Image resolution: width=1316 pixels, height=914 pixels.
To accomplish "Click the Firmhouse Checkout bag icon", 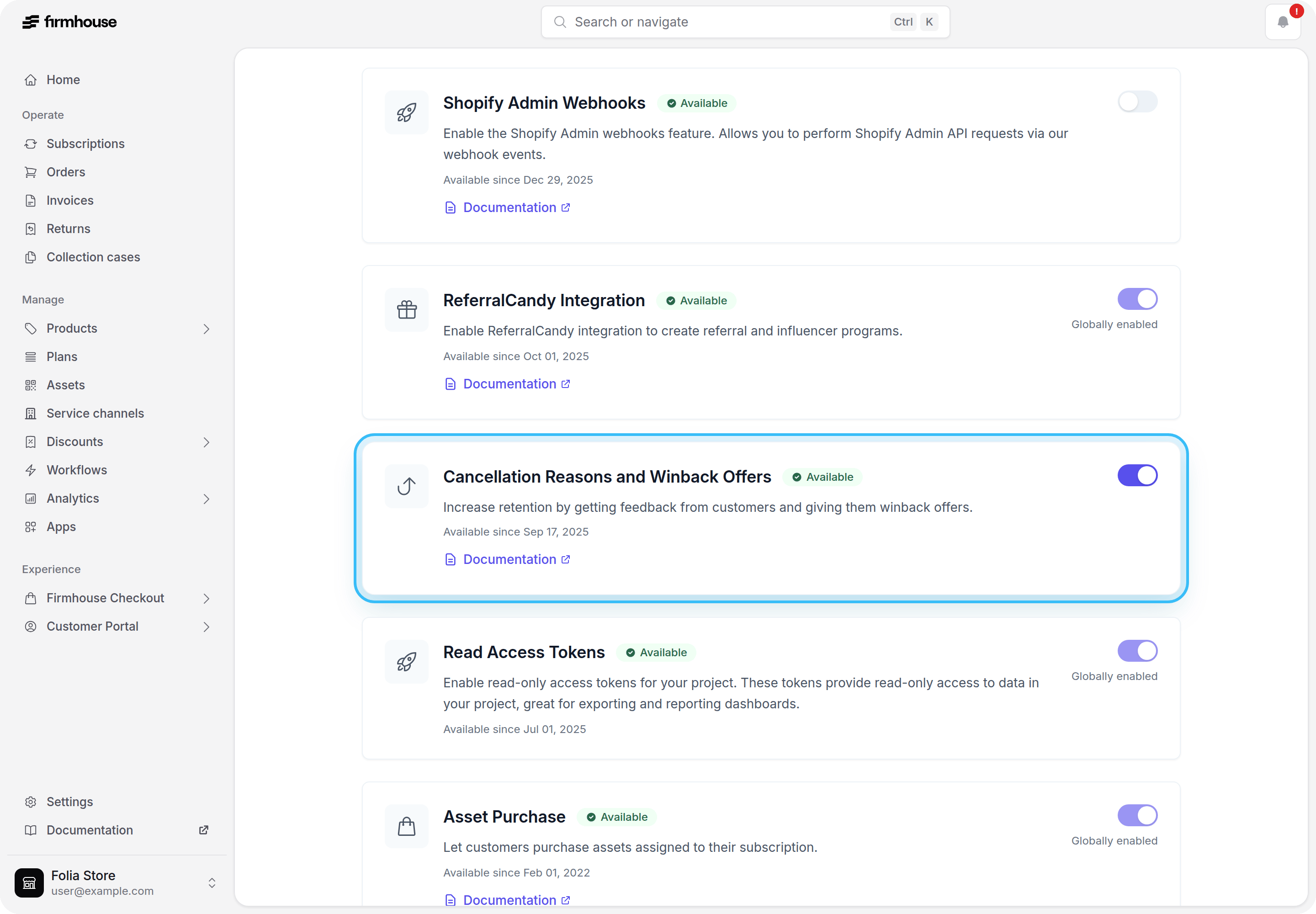I will tap(31, 598).
